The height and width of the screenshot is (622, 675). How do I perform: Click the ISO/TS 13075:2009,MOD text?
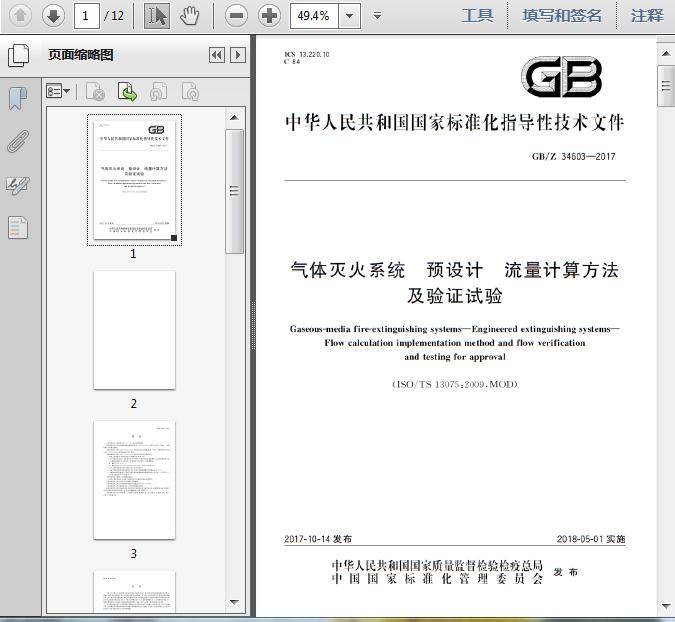click(x=455, y=384)
